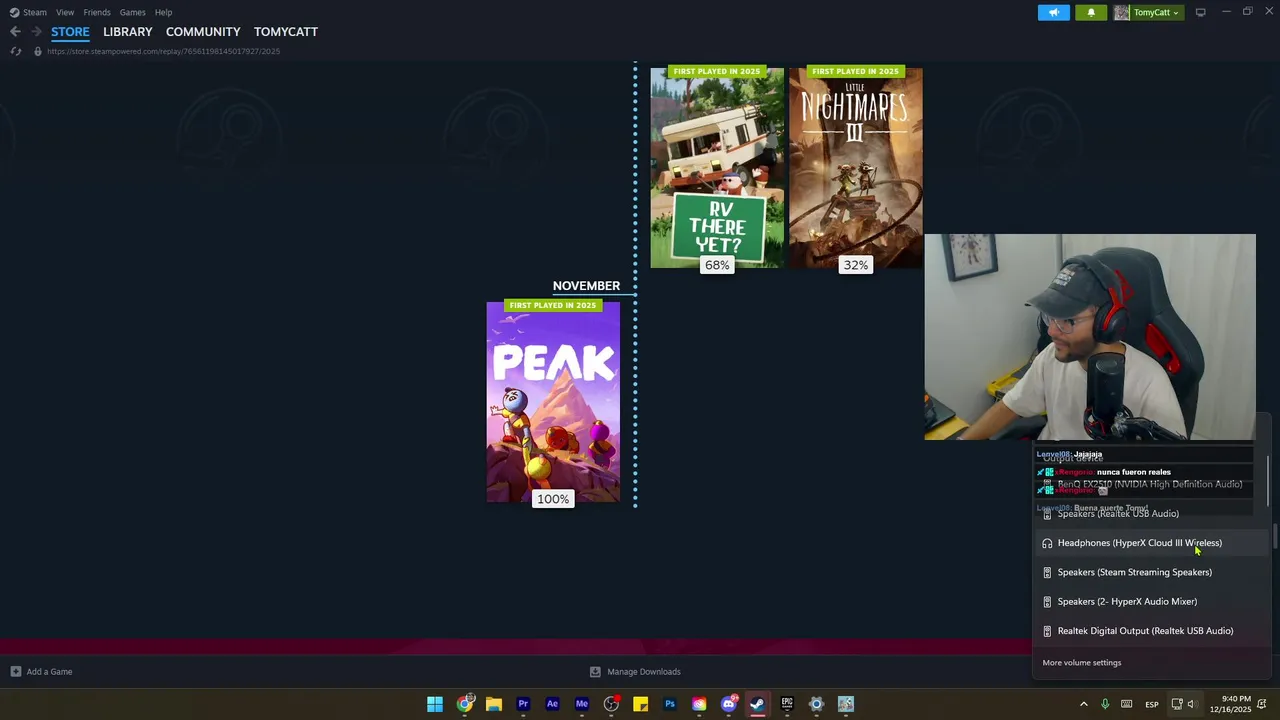The width and height of the screenshot is (1280, 720).
Task: Go forward using Steam forward arrow
Action: [36, 32]
